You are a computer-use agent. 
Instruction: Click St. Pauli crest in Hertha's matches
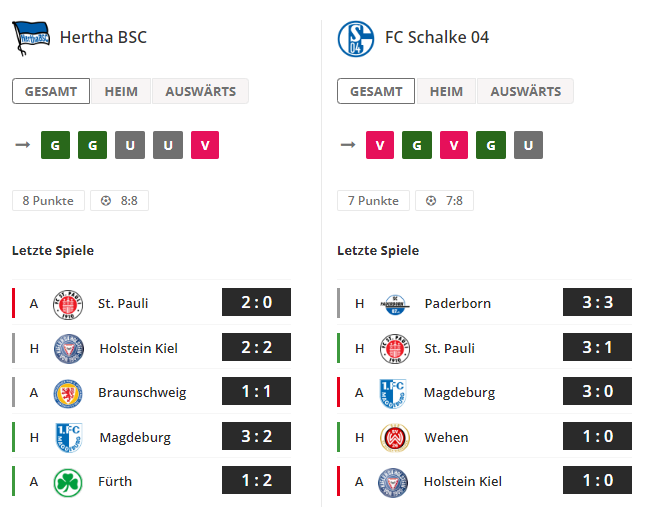click(x=68, y=304)
